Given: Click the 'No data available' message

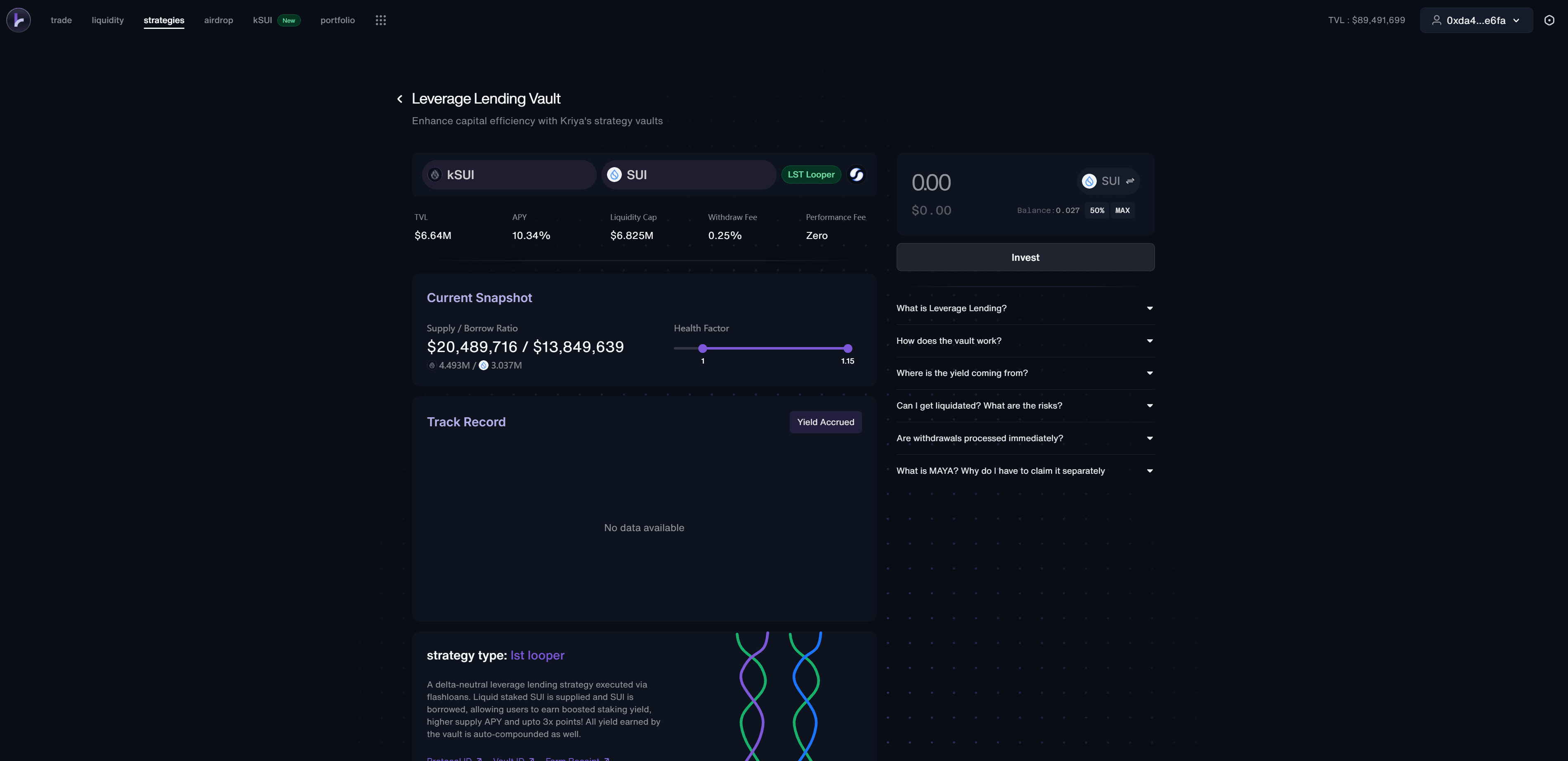Looking at the screenshot, I should coord(644,528).
